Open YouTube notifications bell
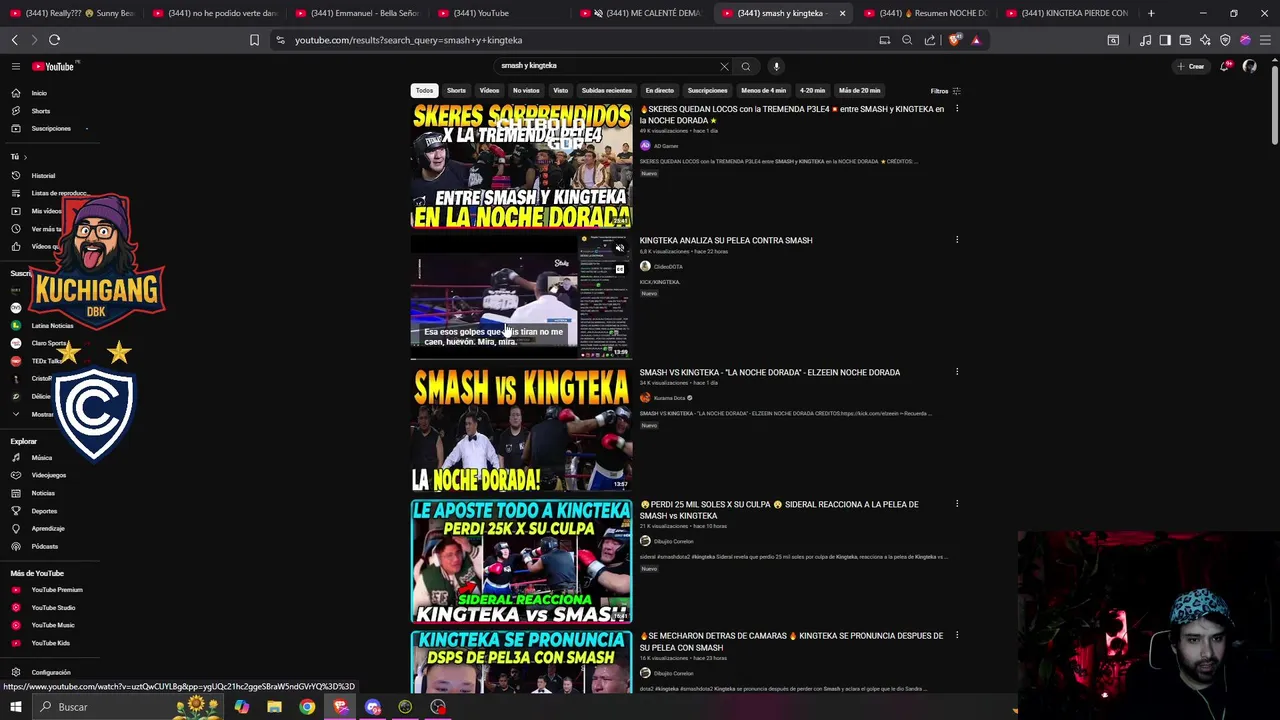 coord(1225,66)
